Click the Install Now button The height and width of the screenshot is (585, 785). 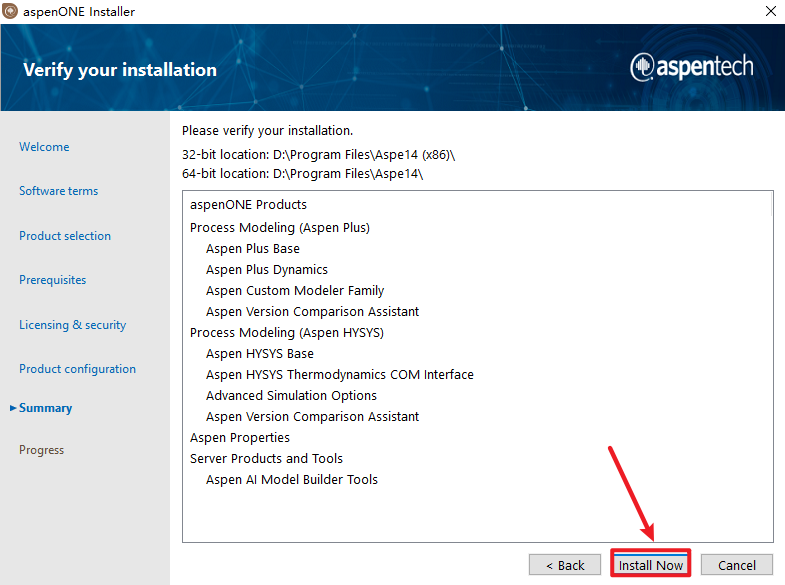650,565
